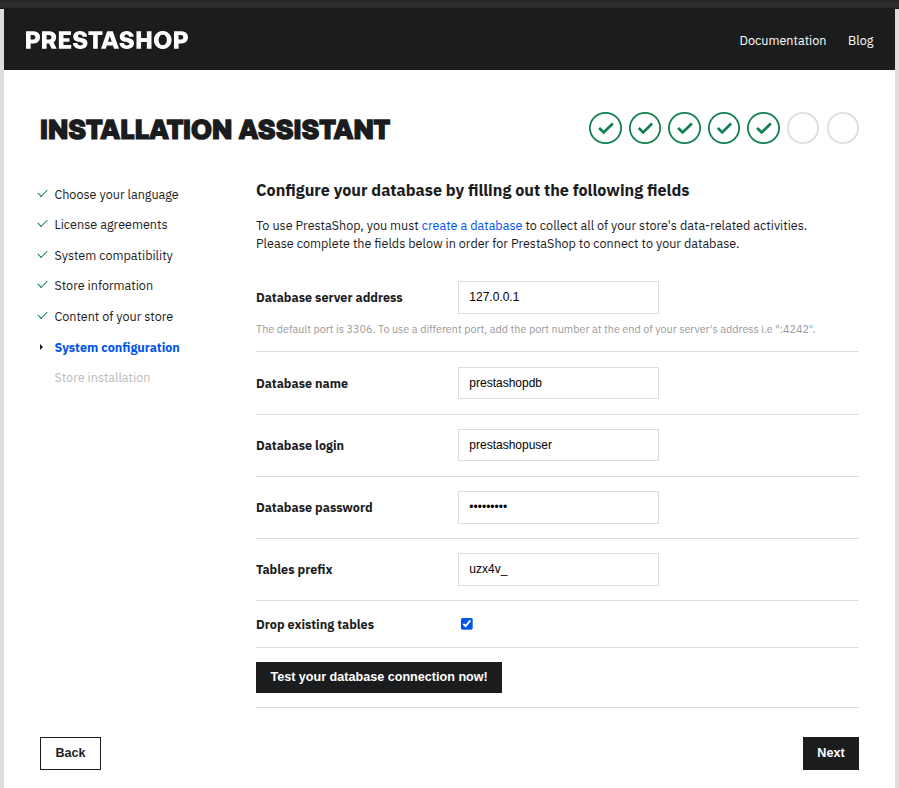
Task: Click the checkmark beside Choose your language
Action: point(42,194)
